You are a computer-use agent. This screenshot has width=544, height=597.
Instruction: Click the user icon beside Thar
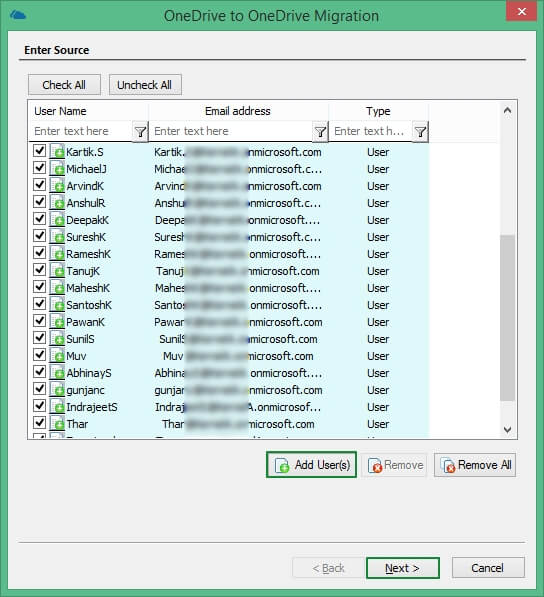click(57, 424)
